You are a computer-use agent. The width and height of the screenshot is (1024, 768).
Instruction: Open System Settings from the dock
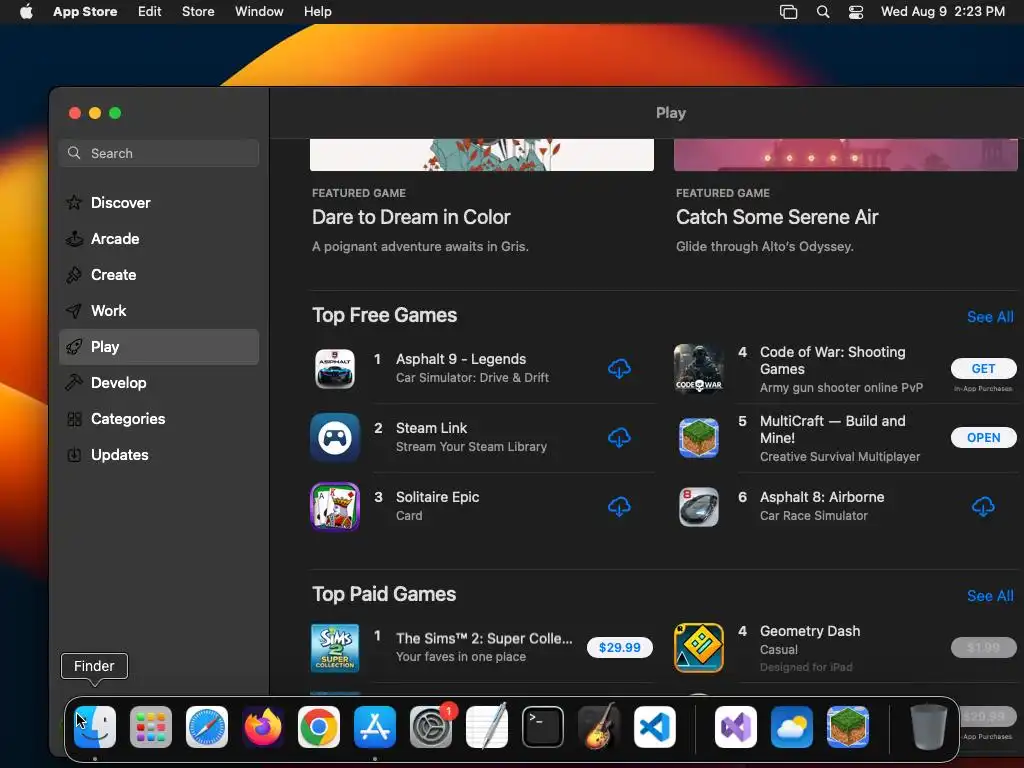pos(431,726)
